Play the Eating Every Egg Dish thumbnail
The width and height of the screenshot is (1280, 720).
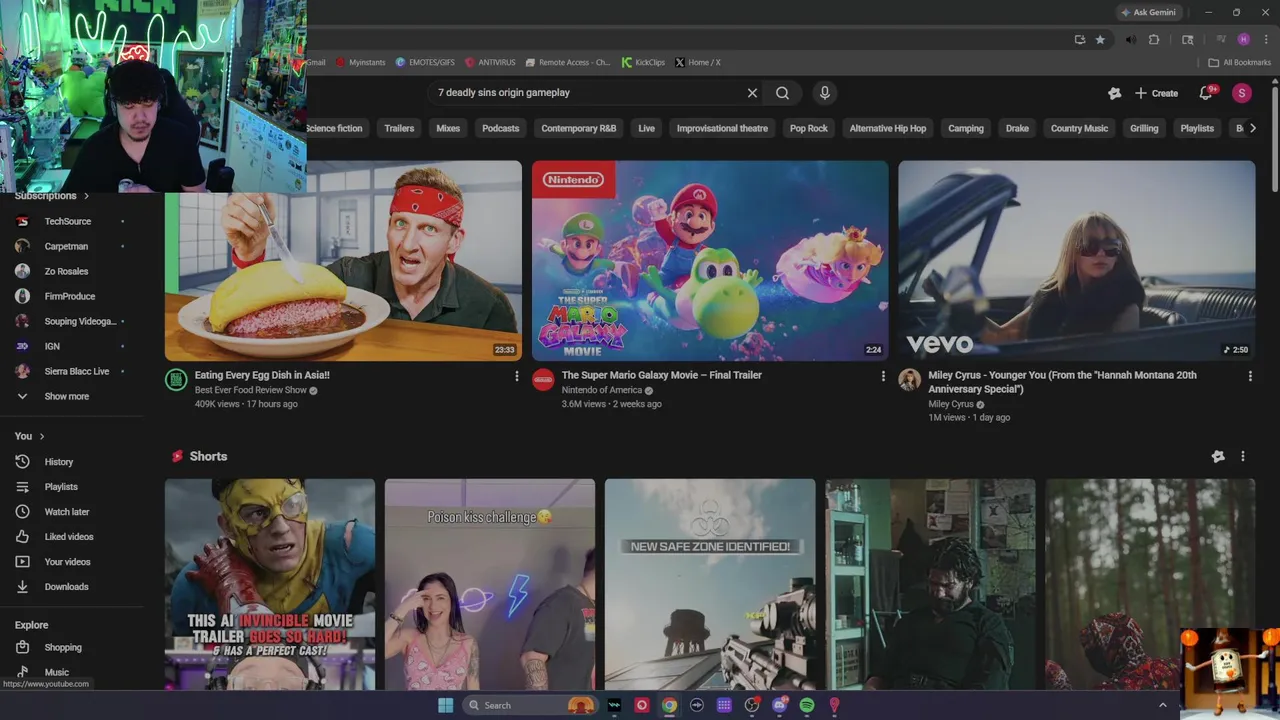(343, 260)
